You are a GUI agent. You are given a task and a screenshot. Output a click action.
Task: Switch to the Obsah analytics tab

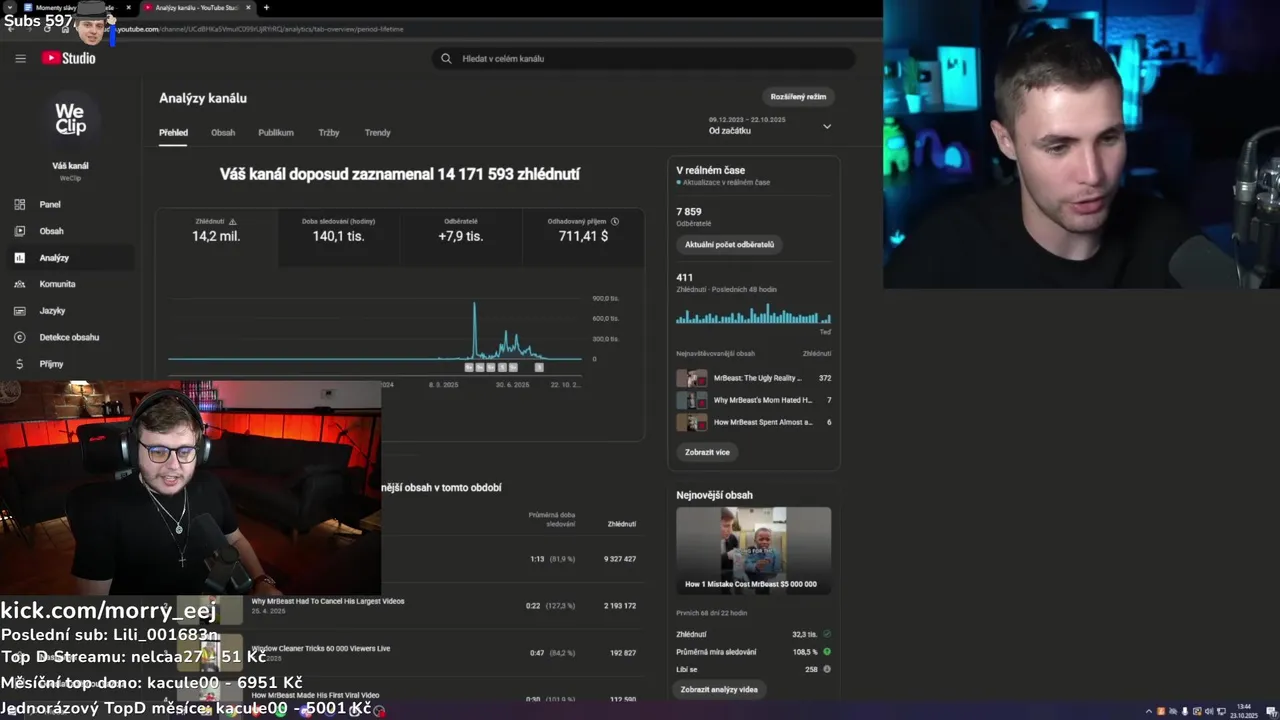[223, 132]
